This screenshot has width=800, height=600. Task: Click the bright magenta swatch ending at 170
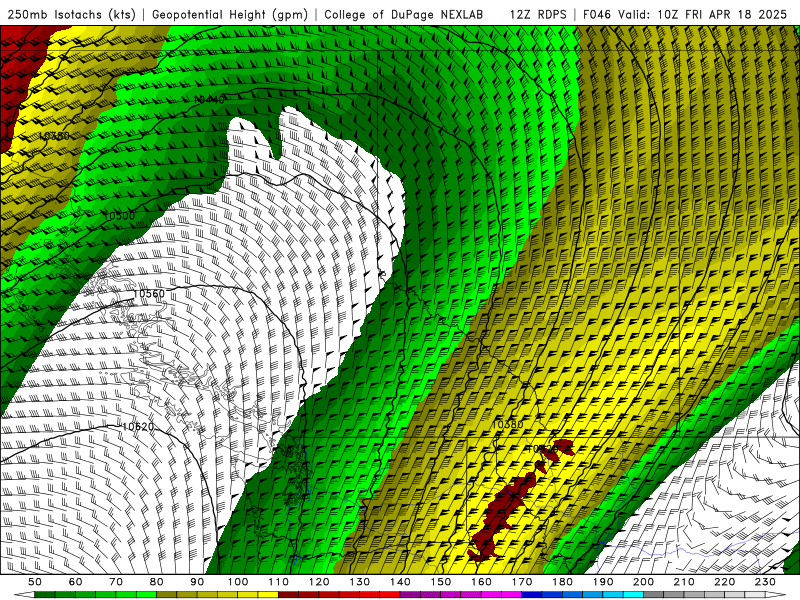pos(511,595)
